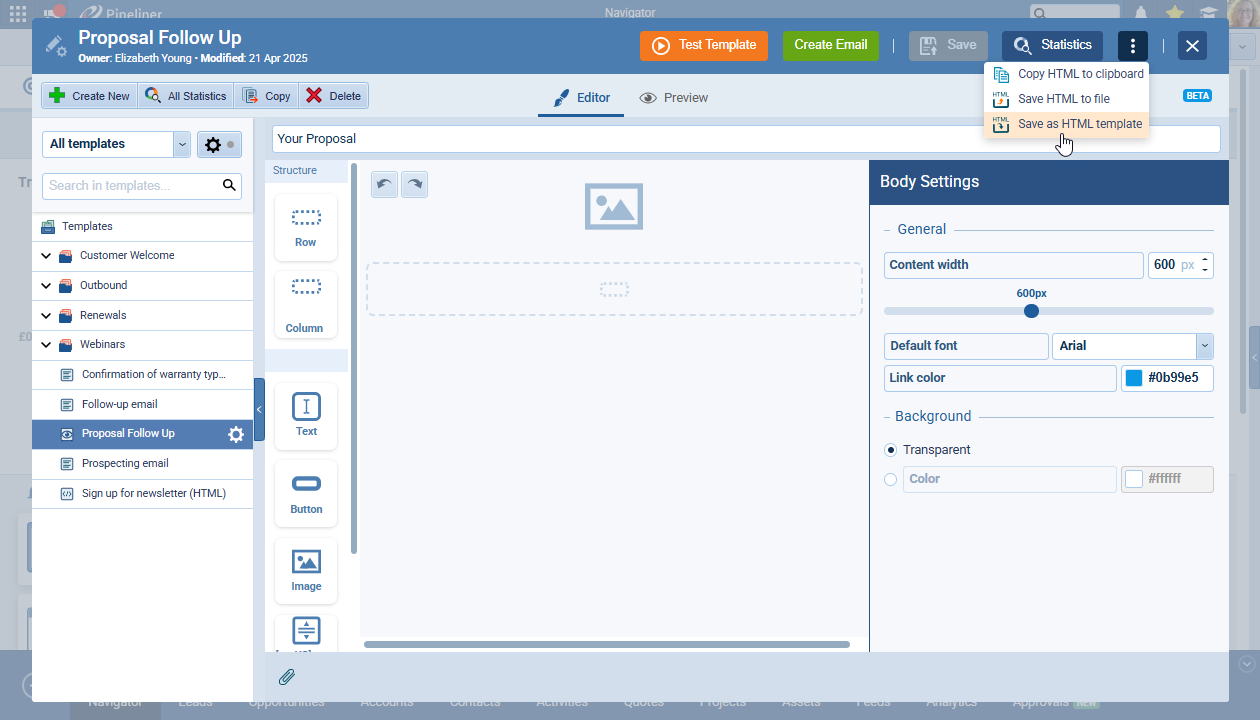1260x720 pixels.
Task: Click the undo arrow in the editor
Action: pos(384,184)
